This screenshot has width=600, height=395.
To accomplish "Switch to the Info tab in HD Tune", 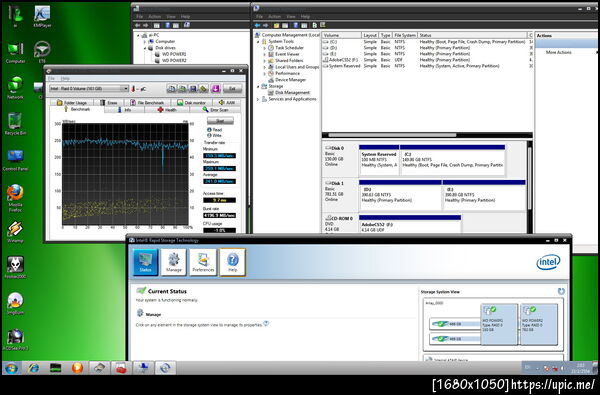I will (x=124, y=110).
